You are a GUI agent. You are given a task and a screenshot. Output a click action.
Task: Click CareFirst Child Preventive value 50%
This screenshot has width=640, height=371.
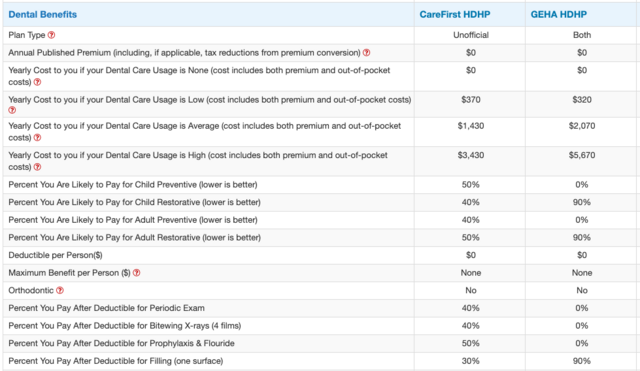click(471, 184)
